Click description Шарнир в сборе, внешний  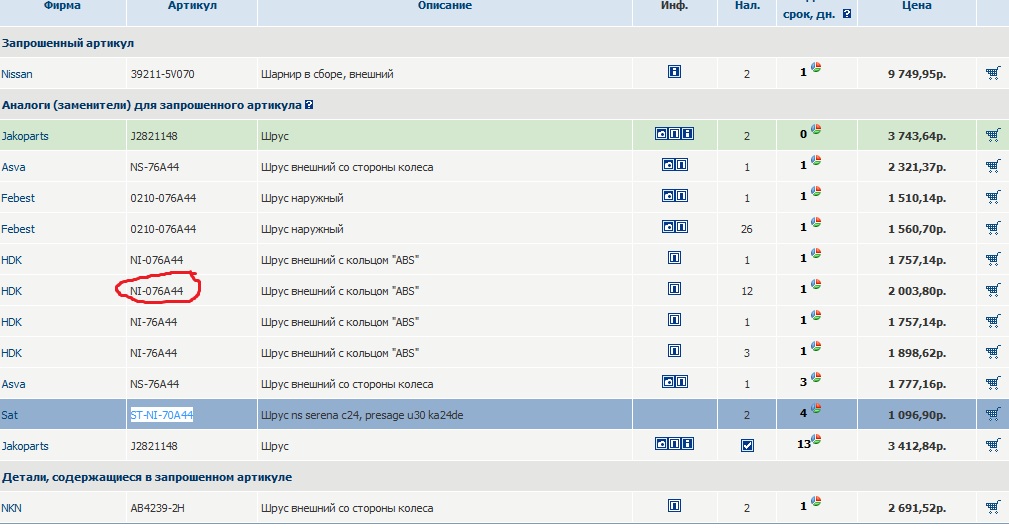[x=327, y=74]
